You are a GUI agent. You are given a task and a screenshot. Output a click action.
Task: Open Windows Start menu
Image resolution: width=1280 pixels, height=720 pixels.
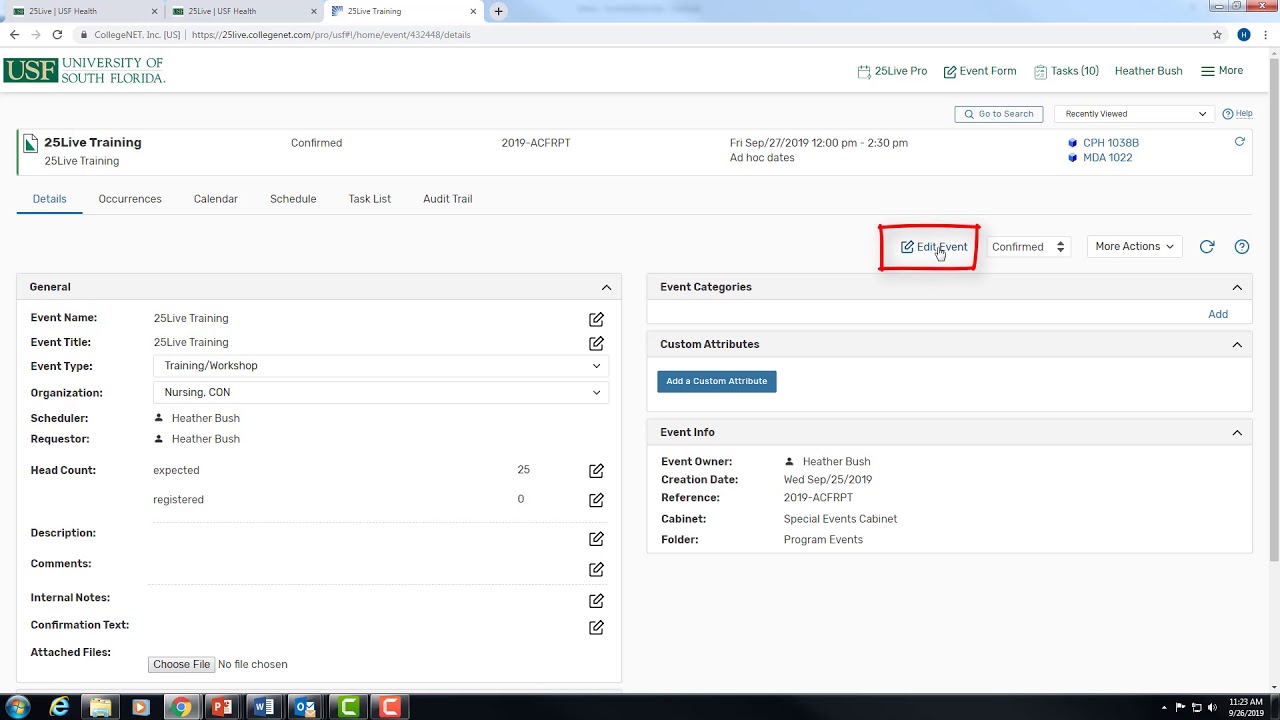pyautogui.click(x=19, y=707)
